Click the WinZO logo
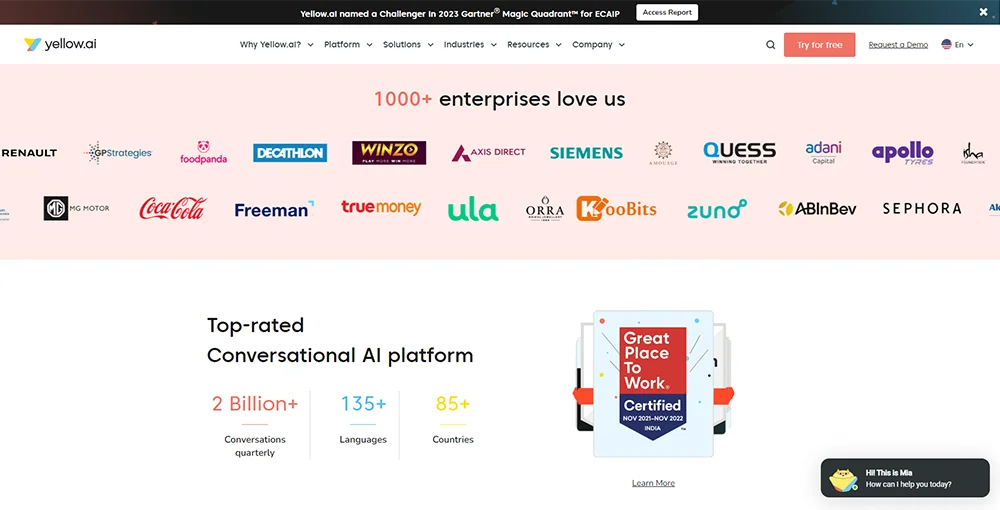Viewport: 1000px width, 510px height. click(389, 153)
